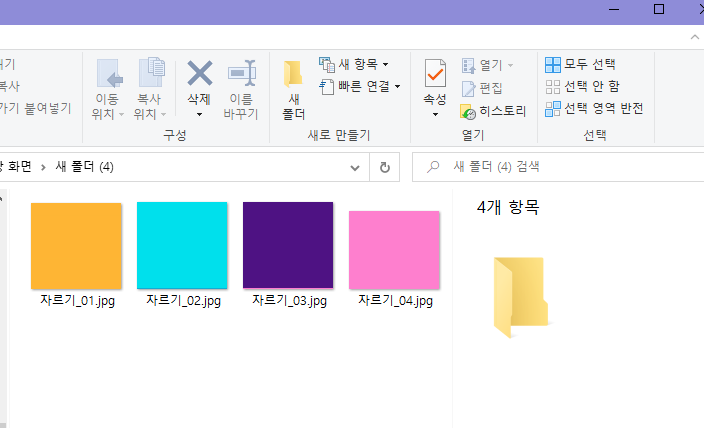Viewport: 704px width, 428px height.
Task: Click the 자르기_02.jpg file name
Action: 183,300
